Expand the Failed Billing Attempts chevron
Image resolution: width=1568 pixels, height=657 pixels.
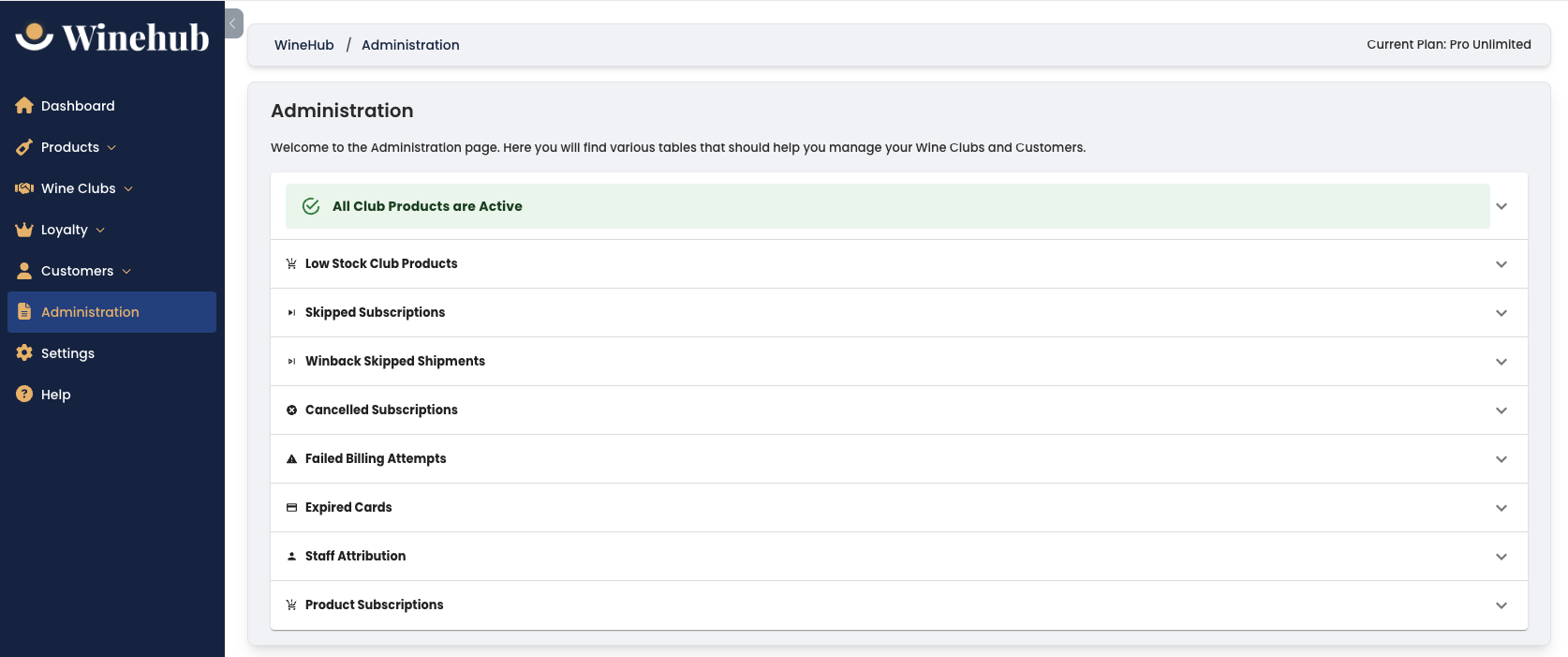1501,459
